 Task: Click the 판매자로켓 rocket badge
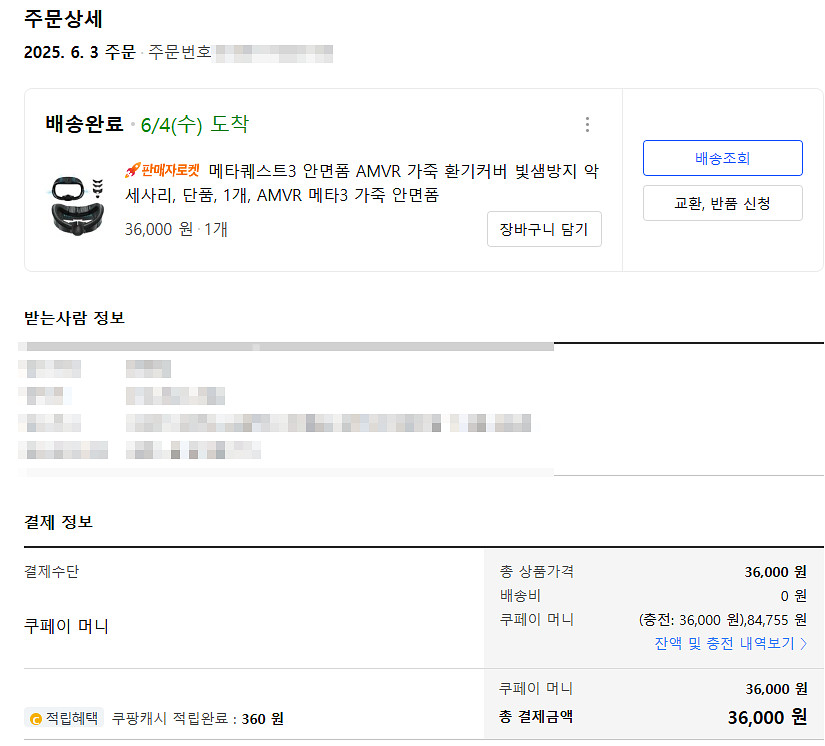coord(163,170)
